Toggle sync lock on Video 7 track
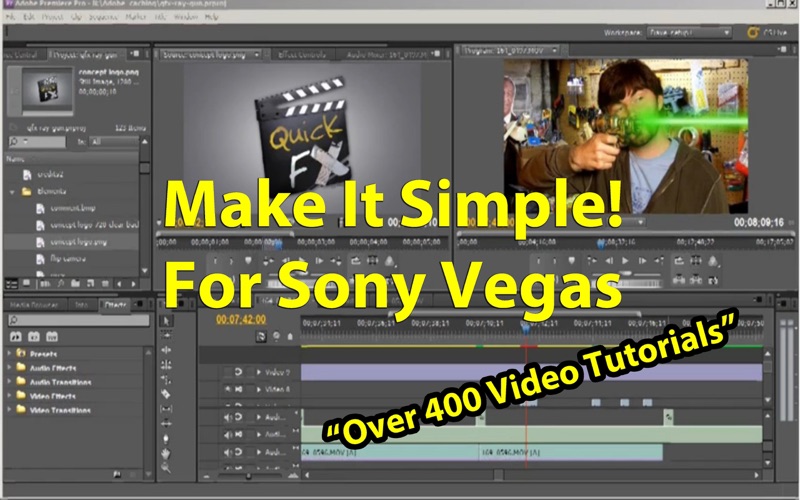Image resolution: width=800 pixels, height=500 pixels. (238, 372)
